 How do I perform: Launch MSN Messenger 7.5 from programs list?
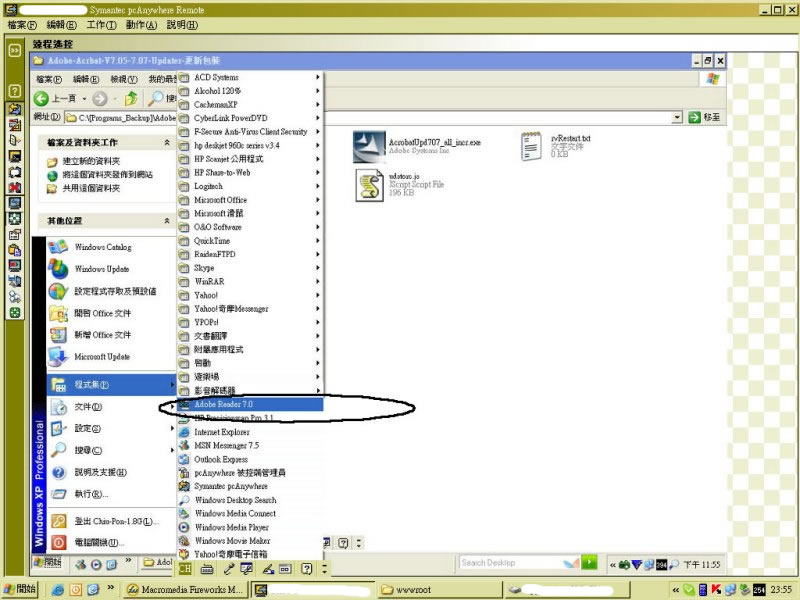[227, 445]
